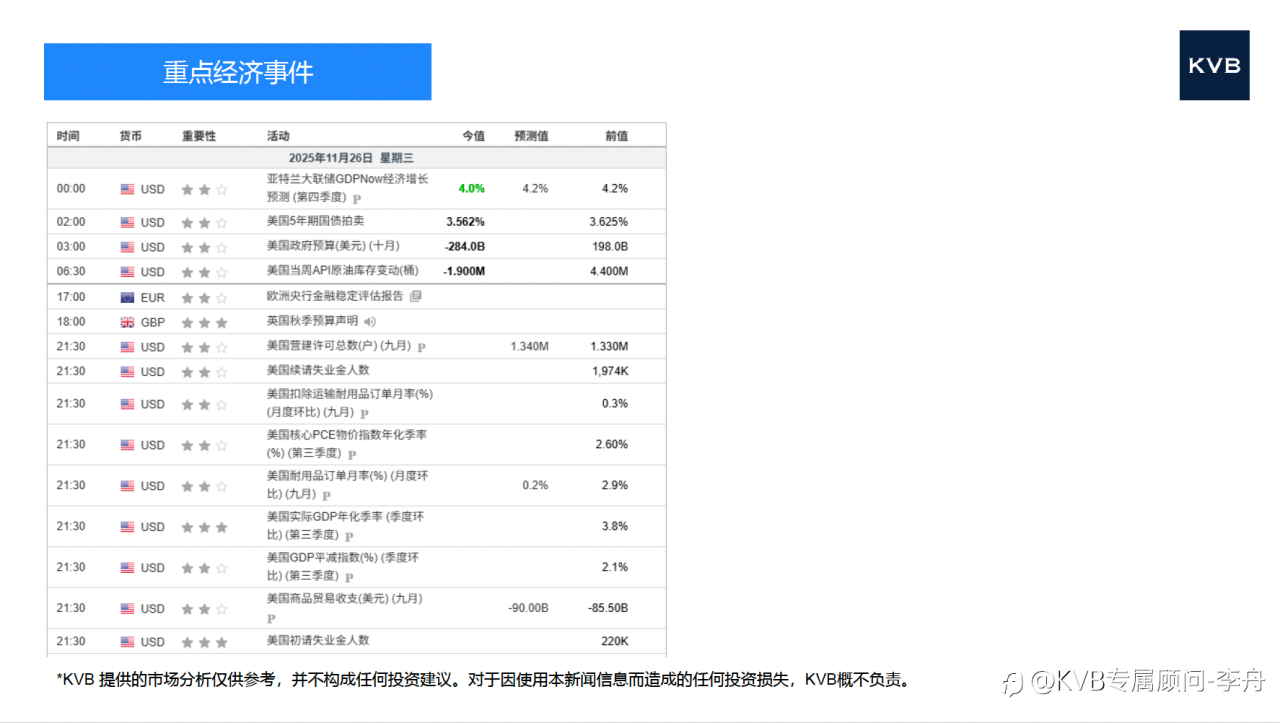Click the 活动 column header
The height and width of the screenshot is (723, 1280).
(278, 136)
